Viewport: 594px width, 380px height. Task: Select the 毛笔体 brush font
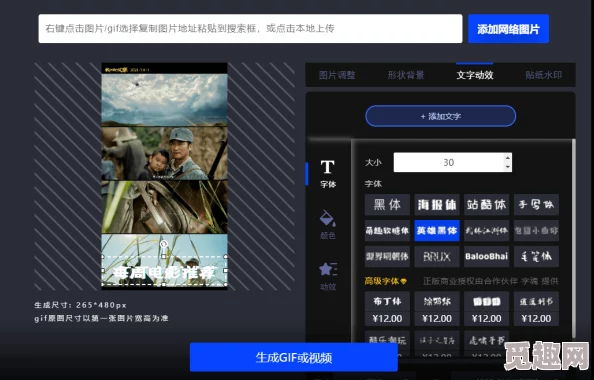pos(536,256)
